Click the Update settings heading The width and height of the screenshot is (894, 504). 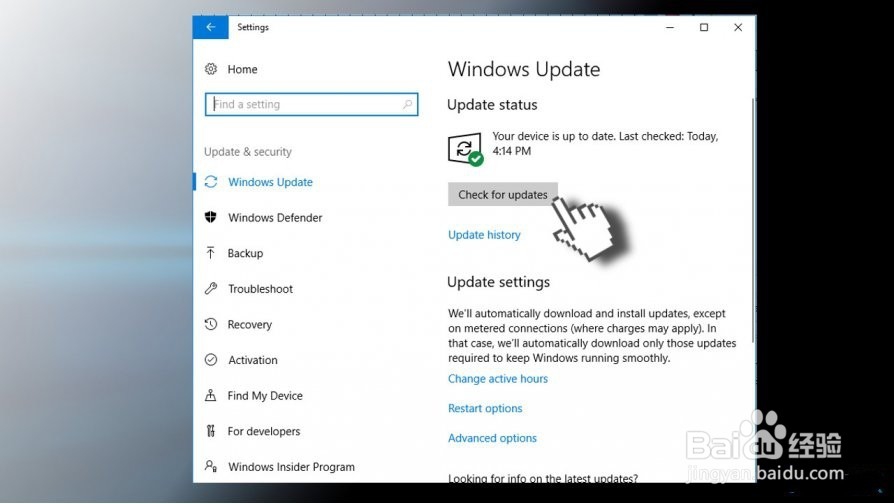click(499, 282)
